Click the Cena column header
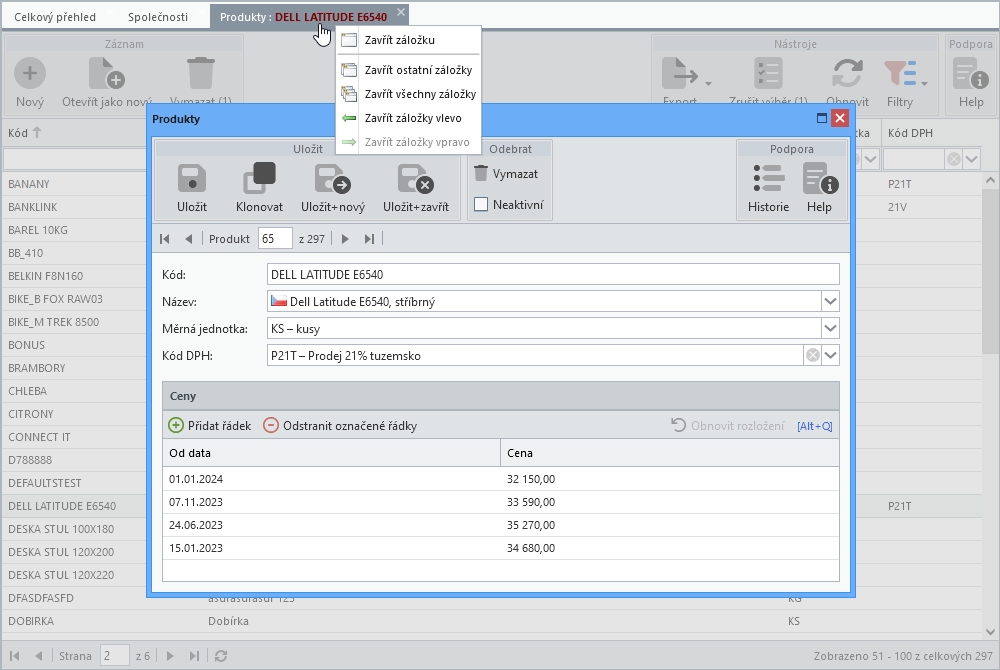Image resolution: width=1000 pixels, height=670 pixels. coord(670,453)
